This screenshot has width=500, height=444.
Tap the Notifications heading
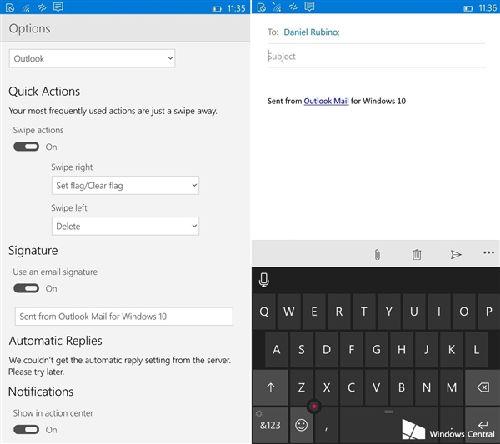pos(41,392)
